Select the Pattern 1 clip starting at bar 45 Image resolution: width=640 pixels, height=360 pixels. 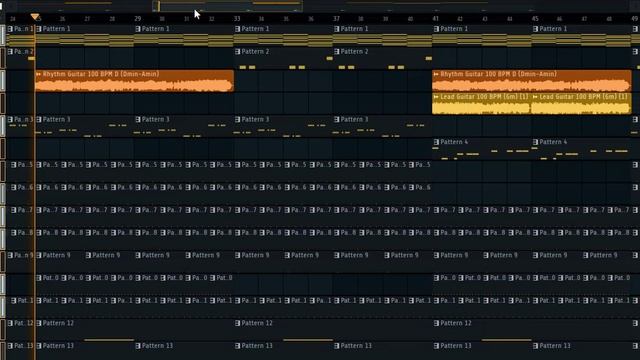pos(582,36)
